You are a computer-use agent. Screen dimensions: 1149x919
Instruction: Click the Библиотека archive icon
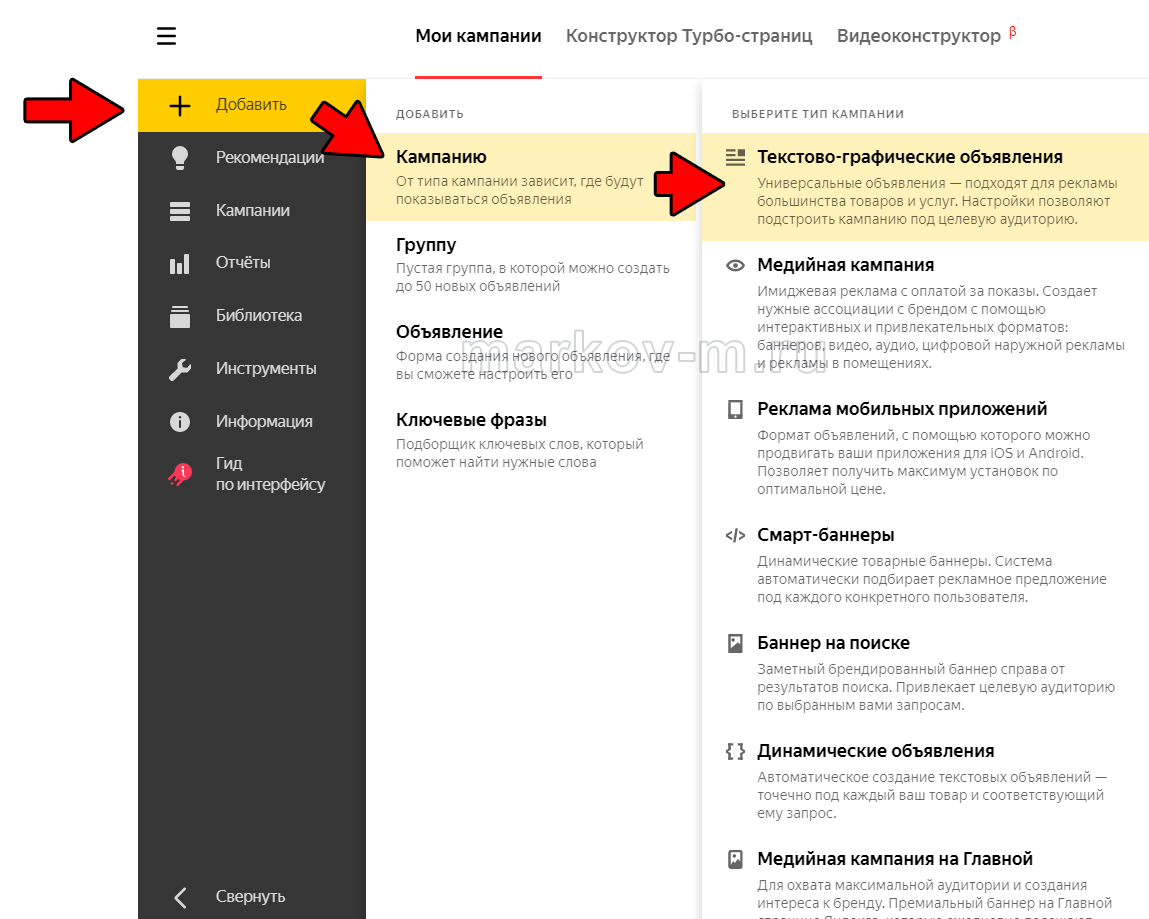[x=180, y=317]
